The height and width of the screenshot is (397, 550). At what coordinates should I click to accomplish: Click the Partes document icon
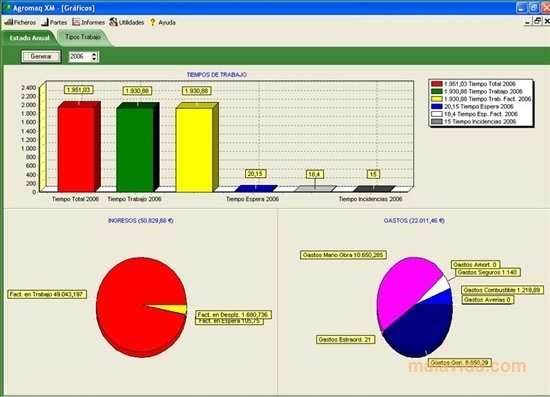45,22
